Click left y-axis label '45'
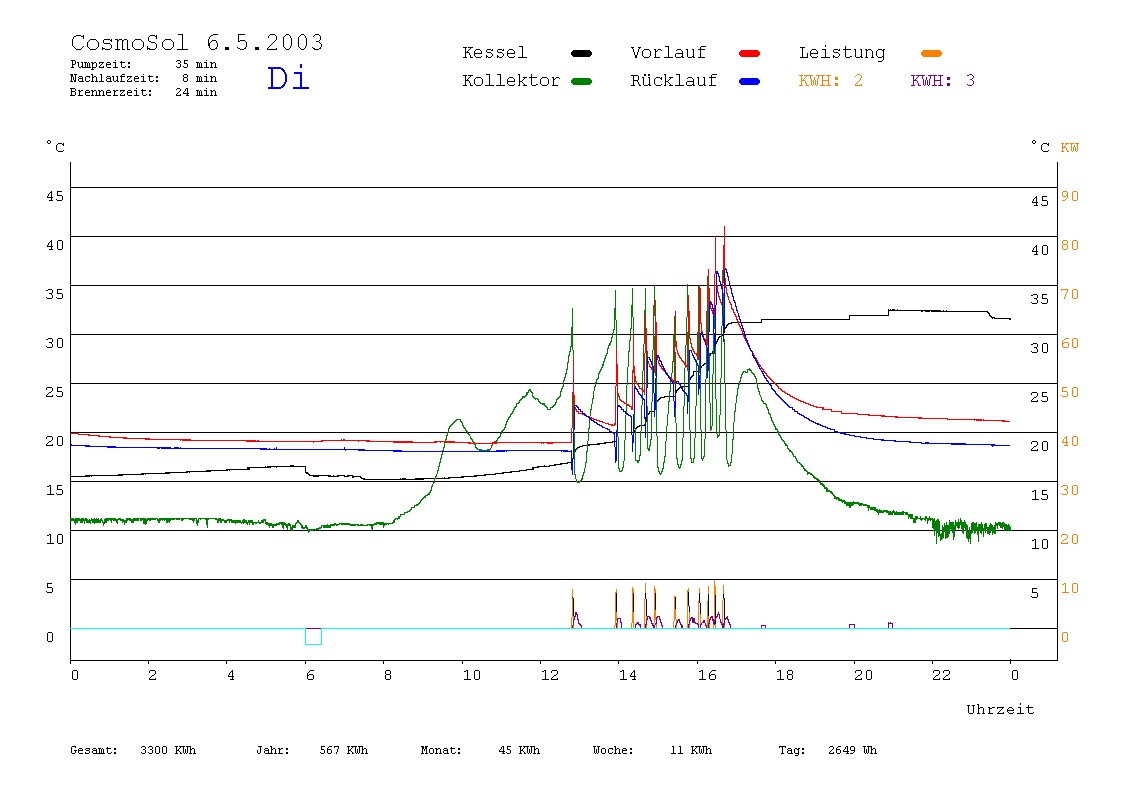The width and height of the screenshot is (1148, 812). 55,196
